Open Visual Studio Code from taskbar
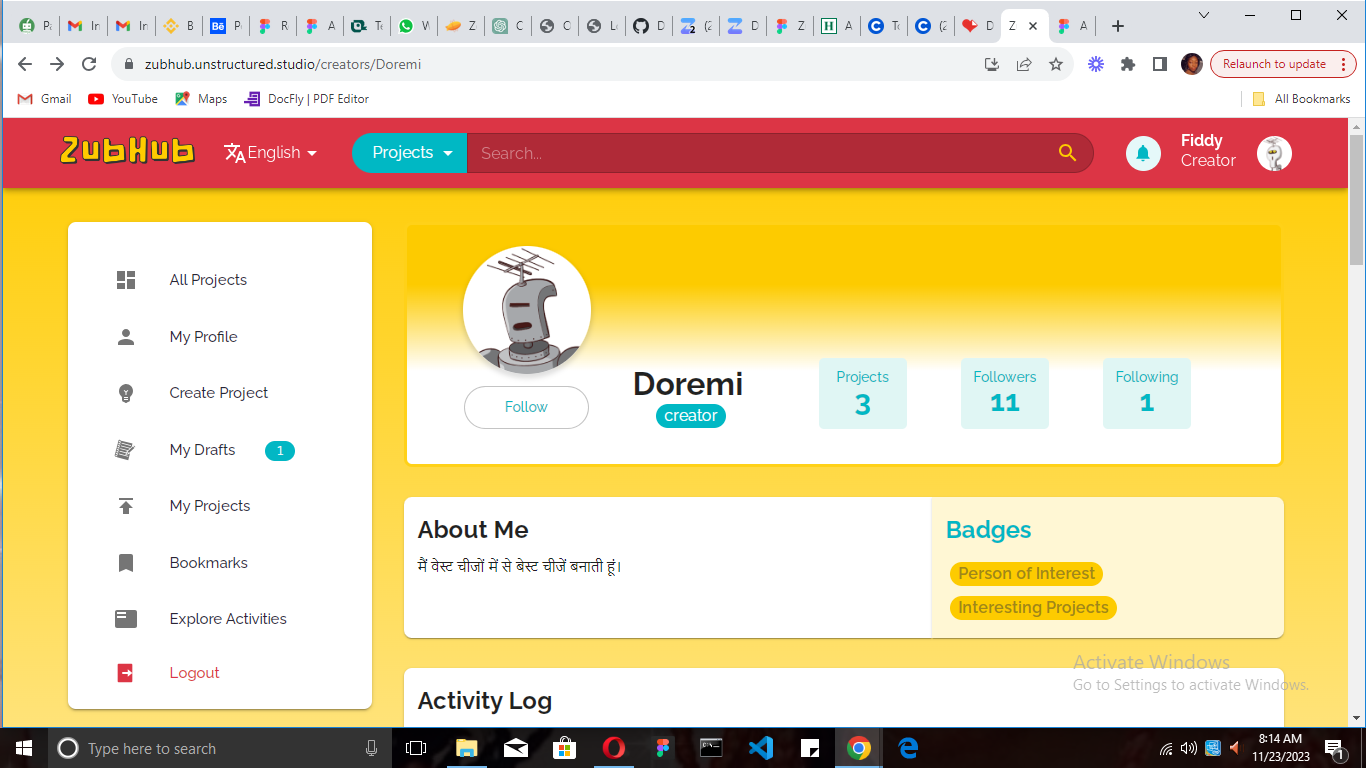This screenshot has height=768, width=1366. 761,748
